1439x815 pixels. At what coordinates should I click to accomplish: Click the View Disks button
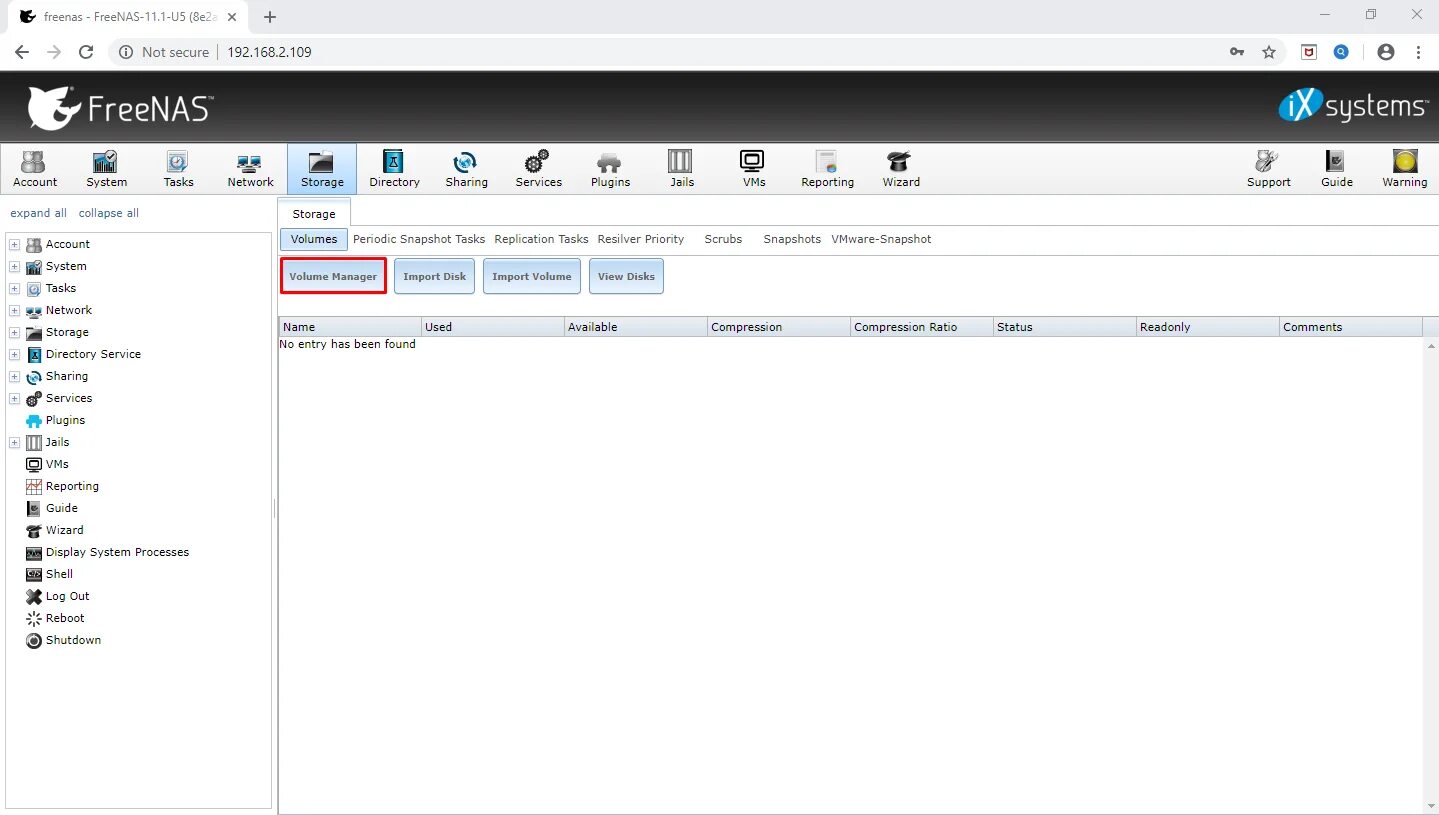(626, 276)
